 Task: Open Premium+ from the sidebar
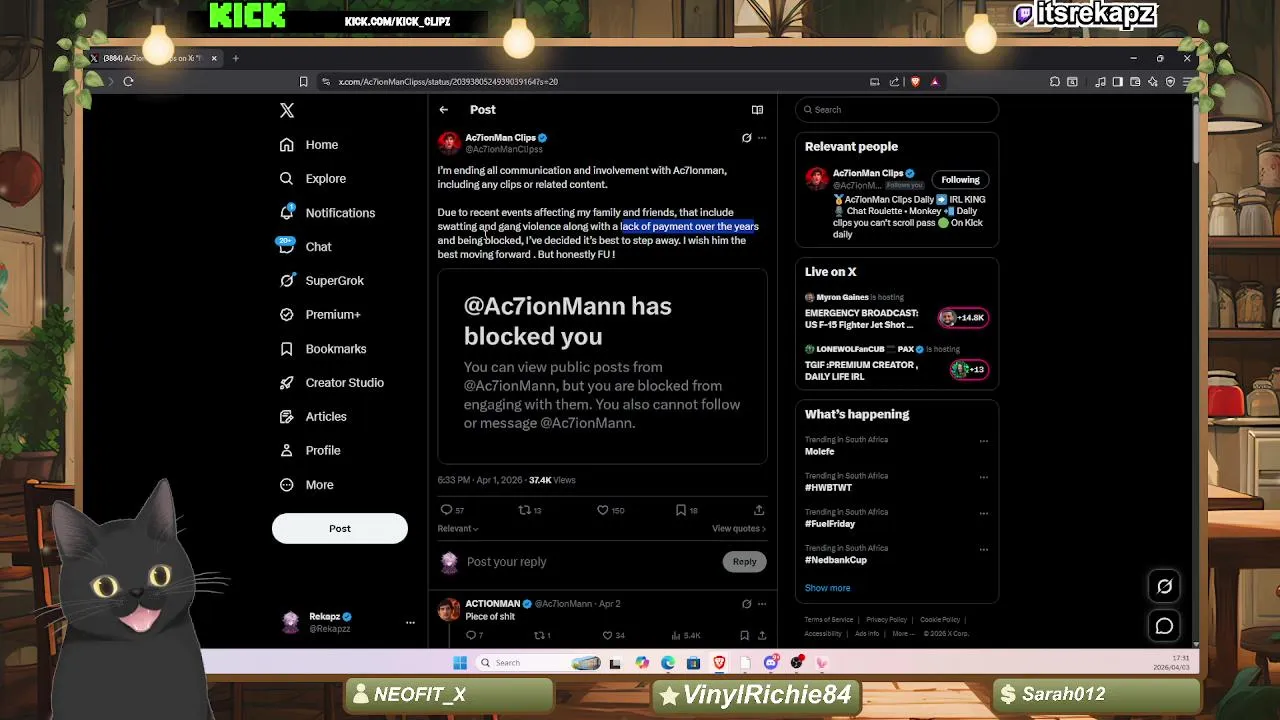pos(319,315)
